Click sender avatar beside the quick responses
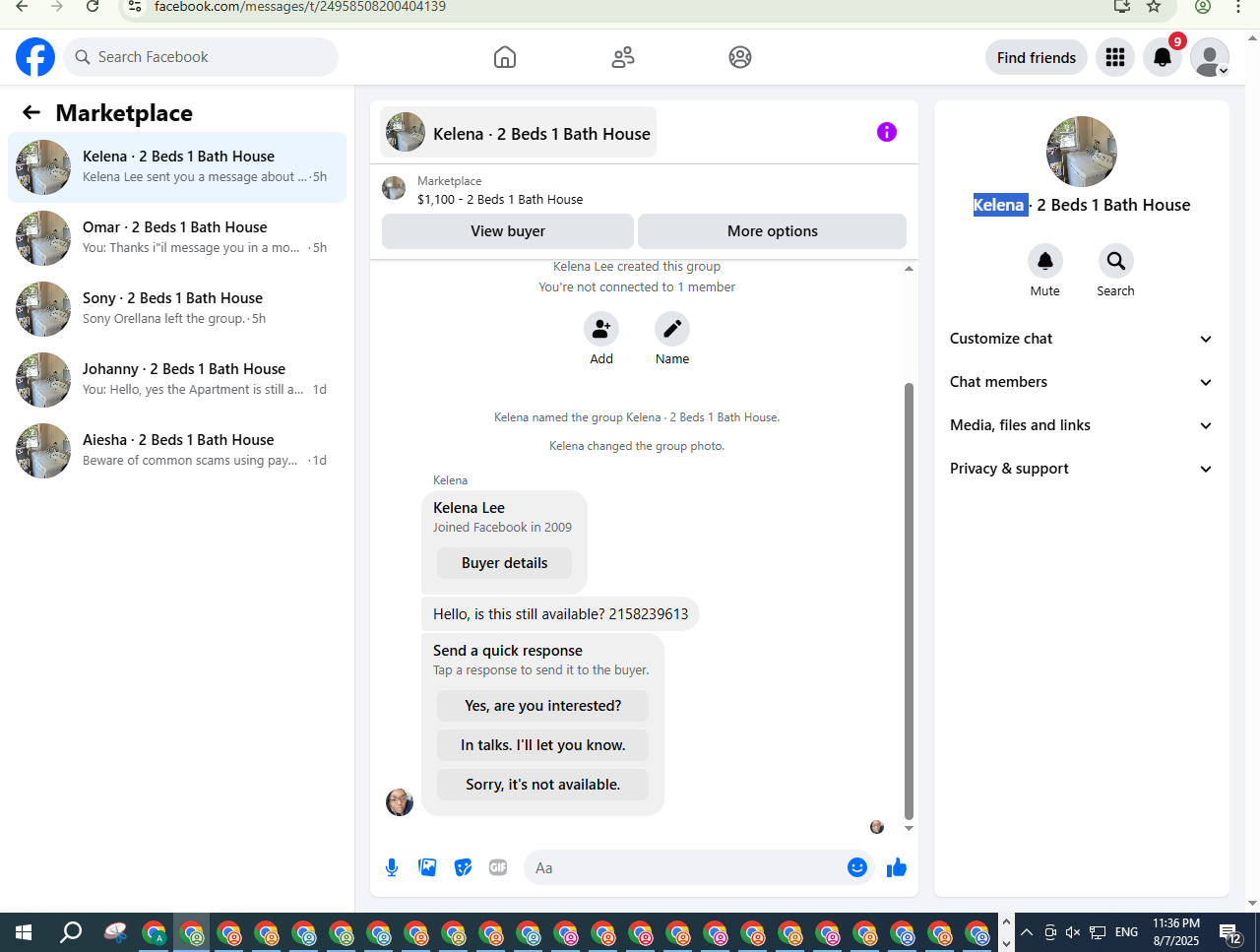 coord(400,802)
